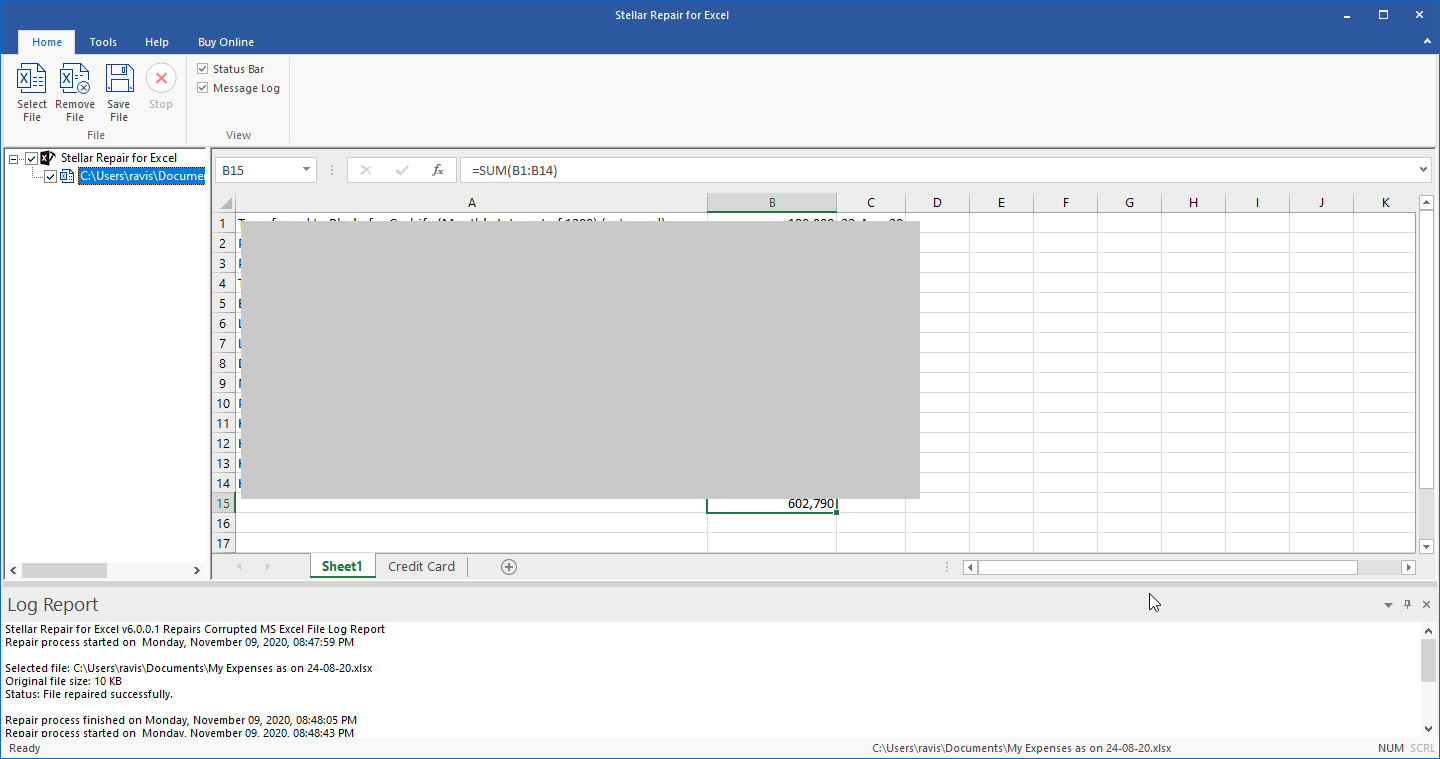The width and height of the screenshot is (1440, 759).
Task: Close the Log Report panel
Action: point(1425,605)
